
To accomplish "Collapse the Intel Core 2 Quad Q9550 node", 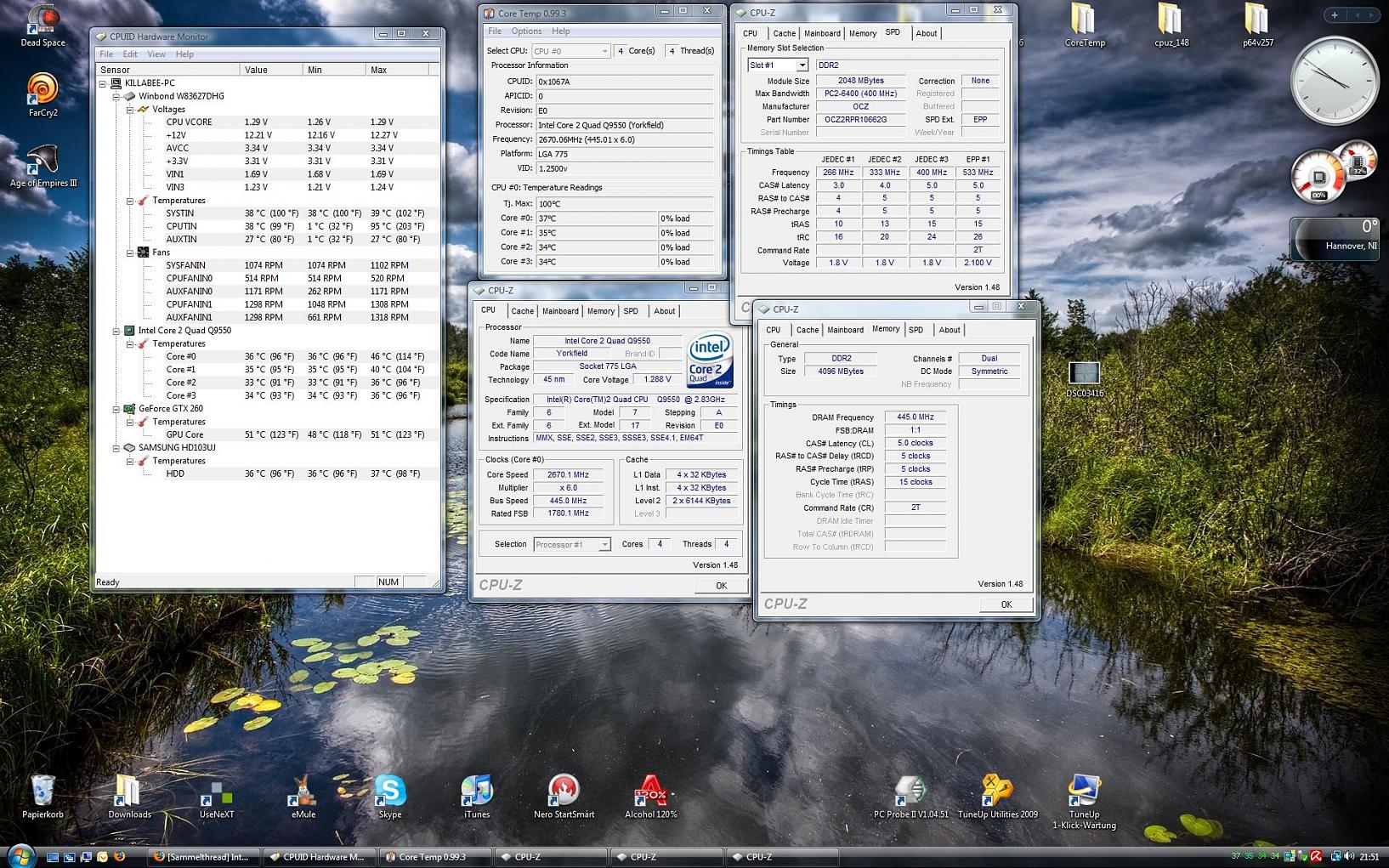I will [x=116, y=331].
